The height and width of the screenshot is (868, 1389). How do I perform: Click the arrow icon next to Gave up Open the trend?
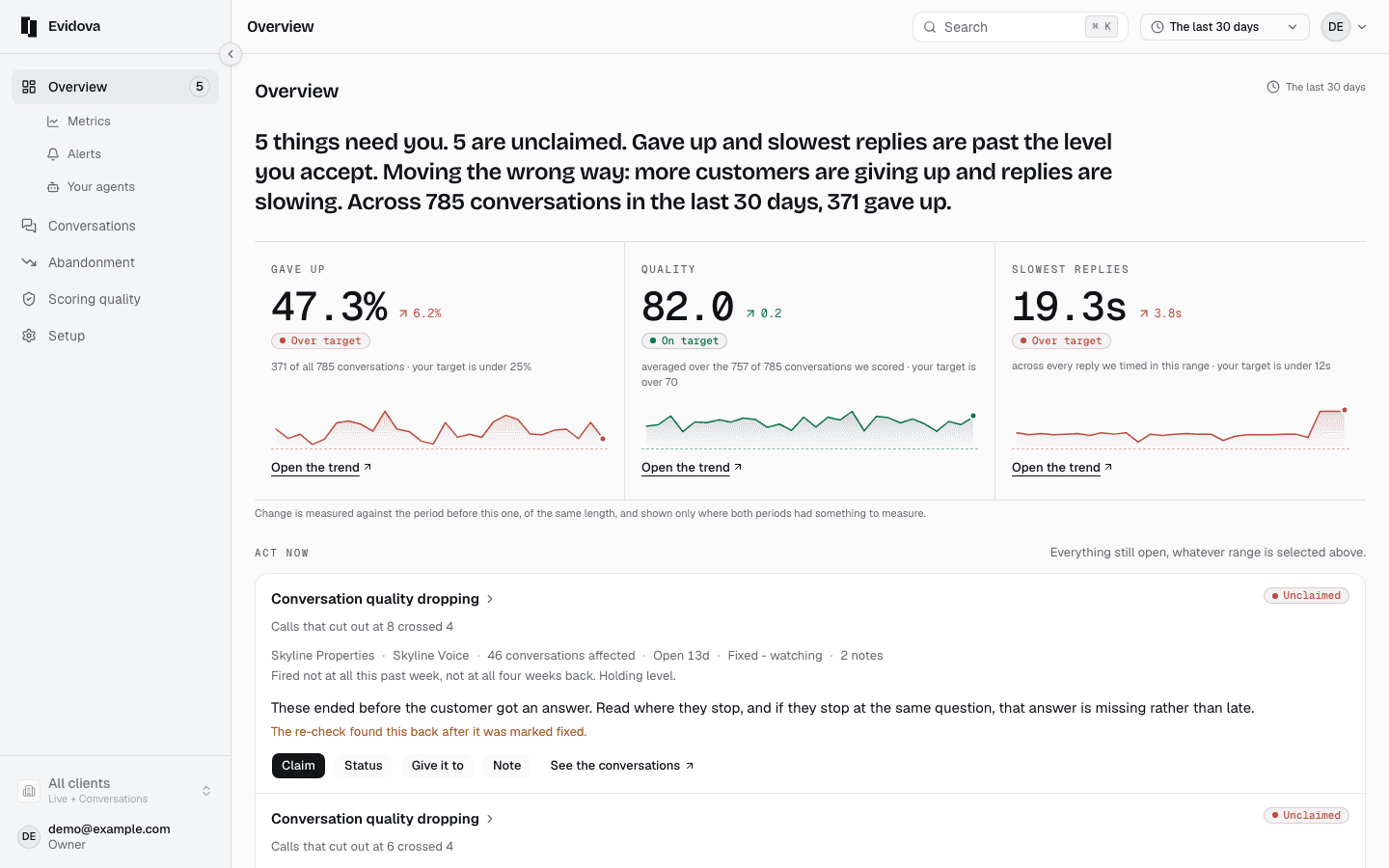point(368,467)
